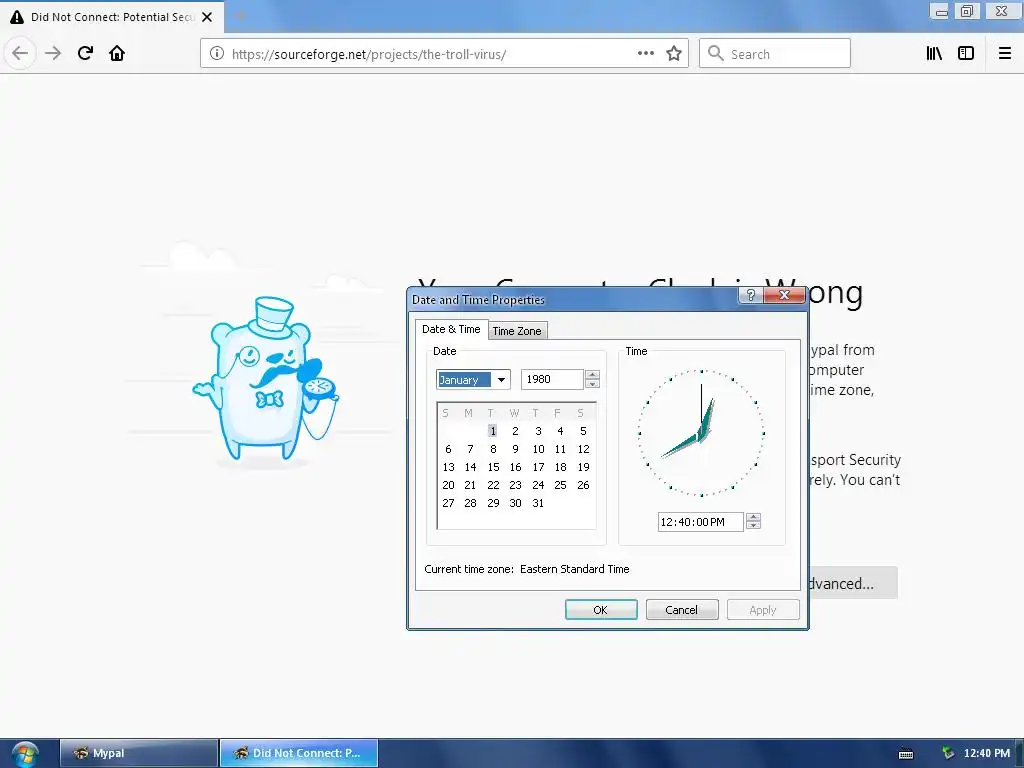Click the time field 12:40:00 PM
Screen dimensions: 1024x768
(x=700, y=522)
